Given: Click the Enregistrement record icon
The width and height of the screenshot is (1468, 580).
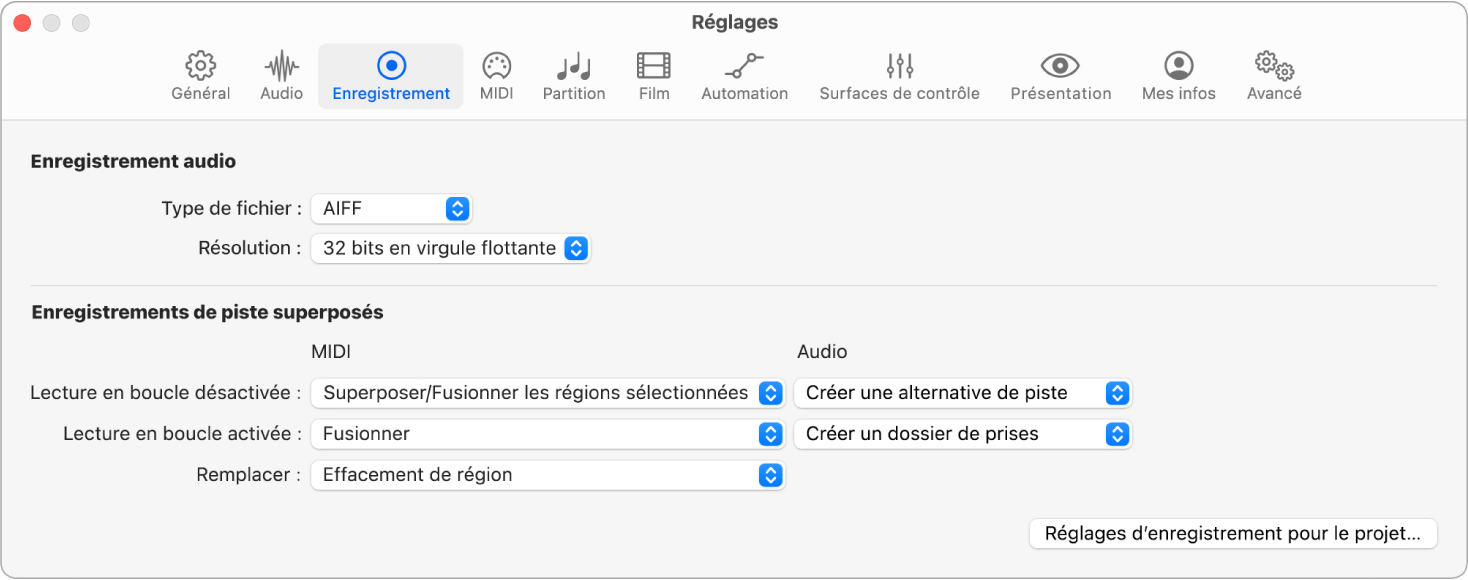Looking at the screenshot, I should click(x=391, y=67).
